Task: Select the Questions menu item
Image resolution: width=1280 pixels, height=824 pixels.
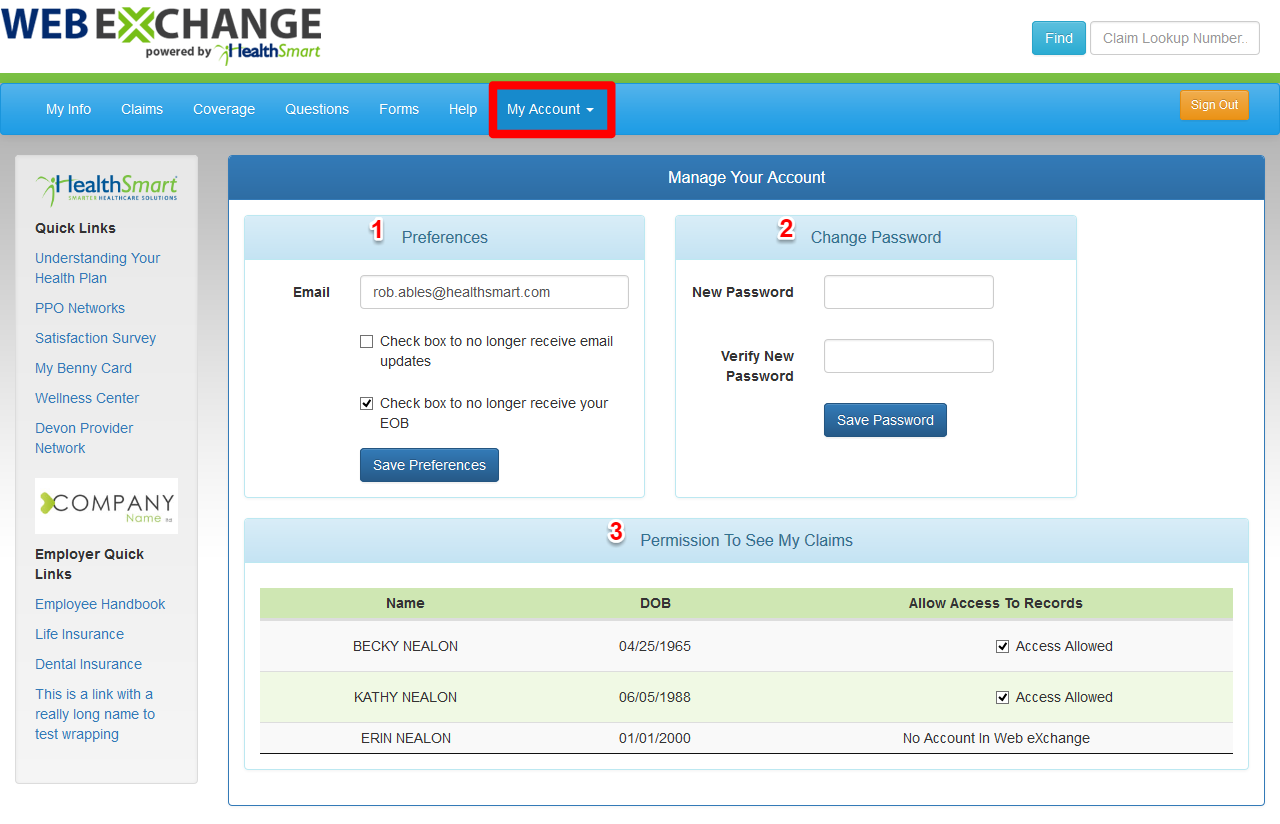Action: (317, 109)
